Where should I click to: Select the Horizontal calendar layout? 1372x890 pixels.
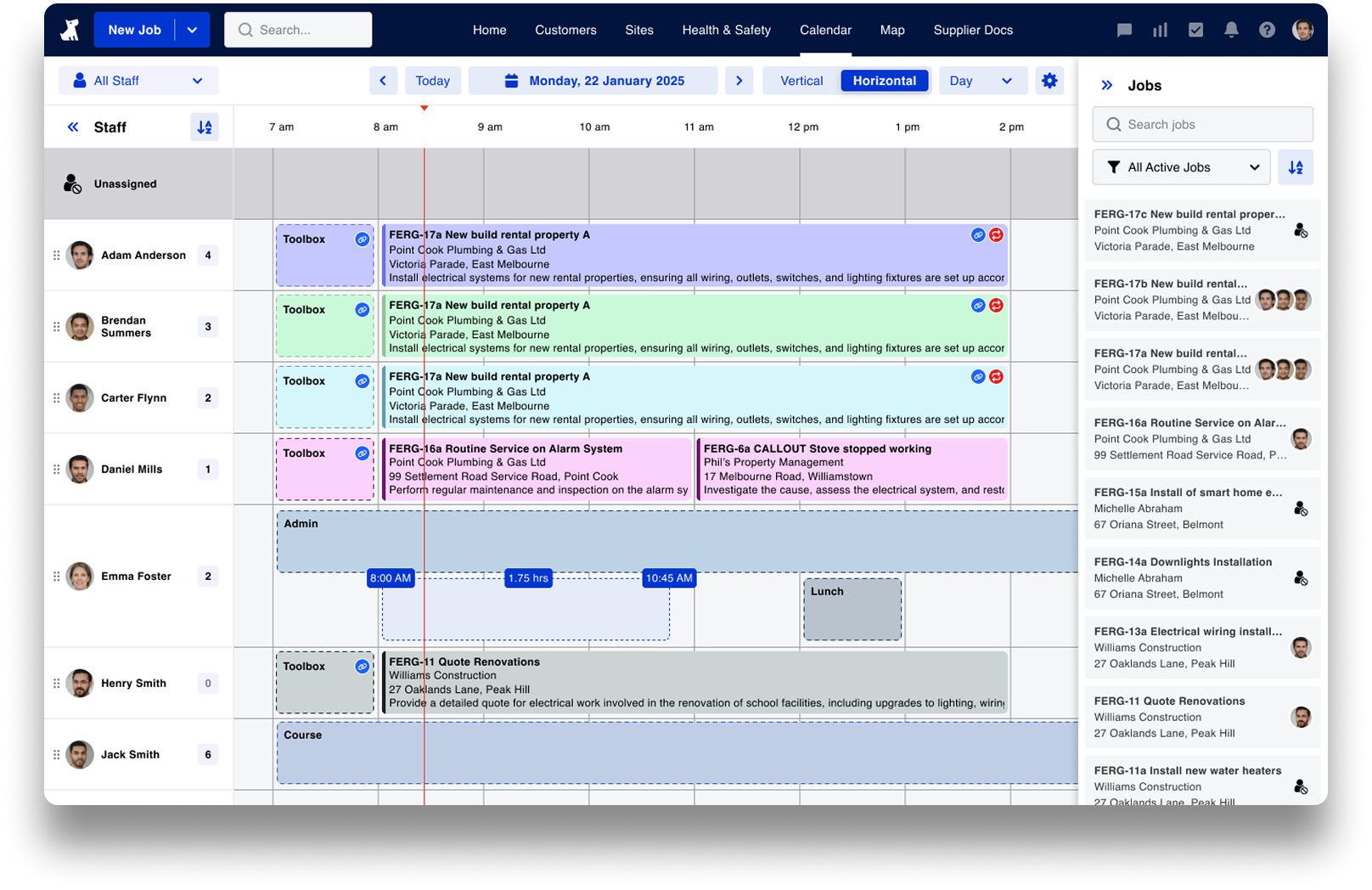click(x=884, y=81)
